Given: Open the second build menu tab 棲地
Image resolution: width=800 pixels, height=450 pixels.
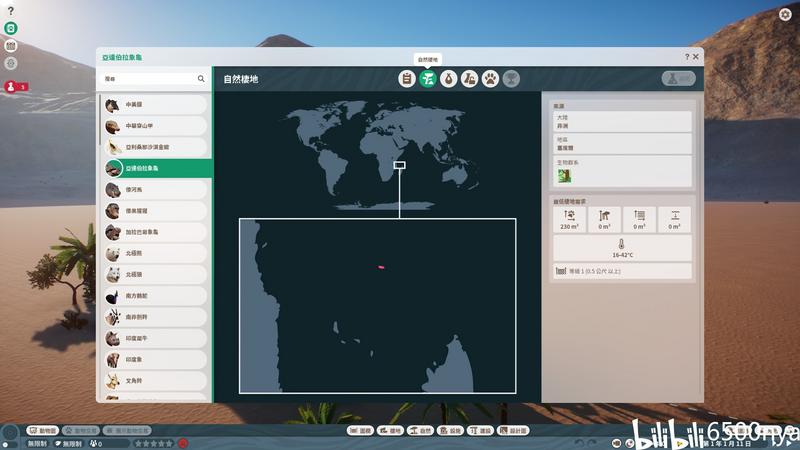Looking at the screenshot, I should pyautogui.click(x=390, y=431).
